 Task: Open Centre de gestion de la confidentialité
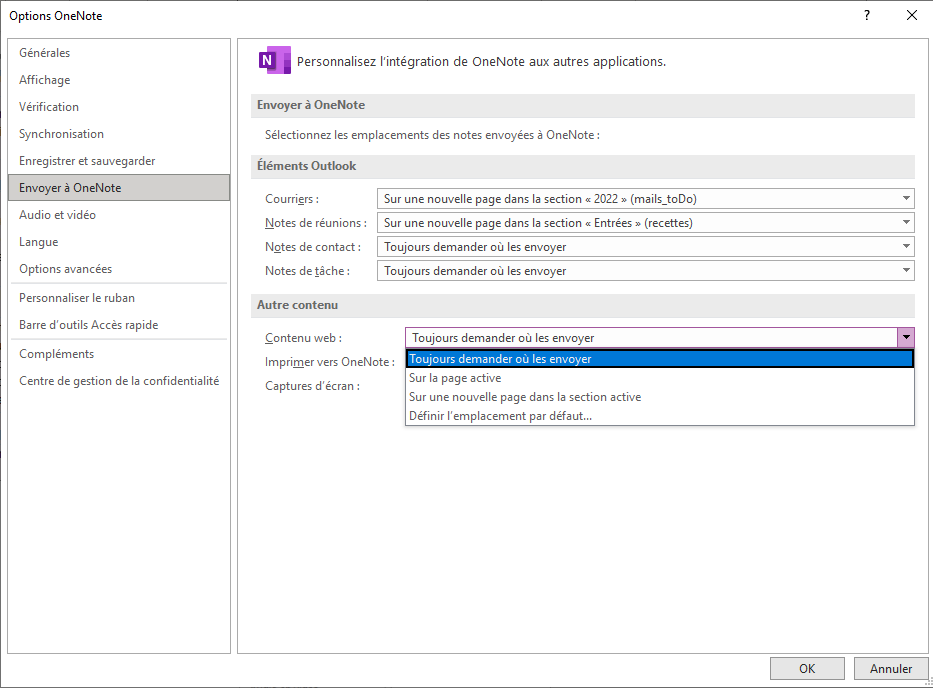pyautogui.click(x=119, y=381)
